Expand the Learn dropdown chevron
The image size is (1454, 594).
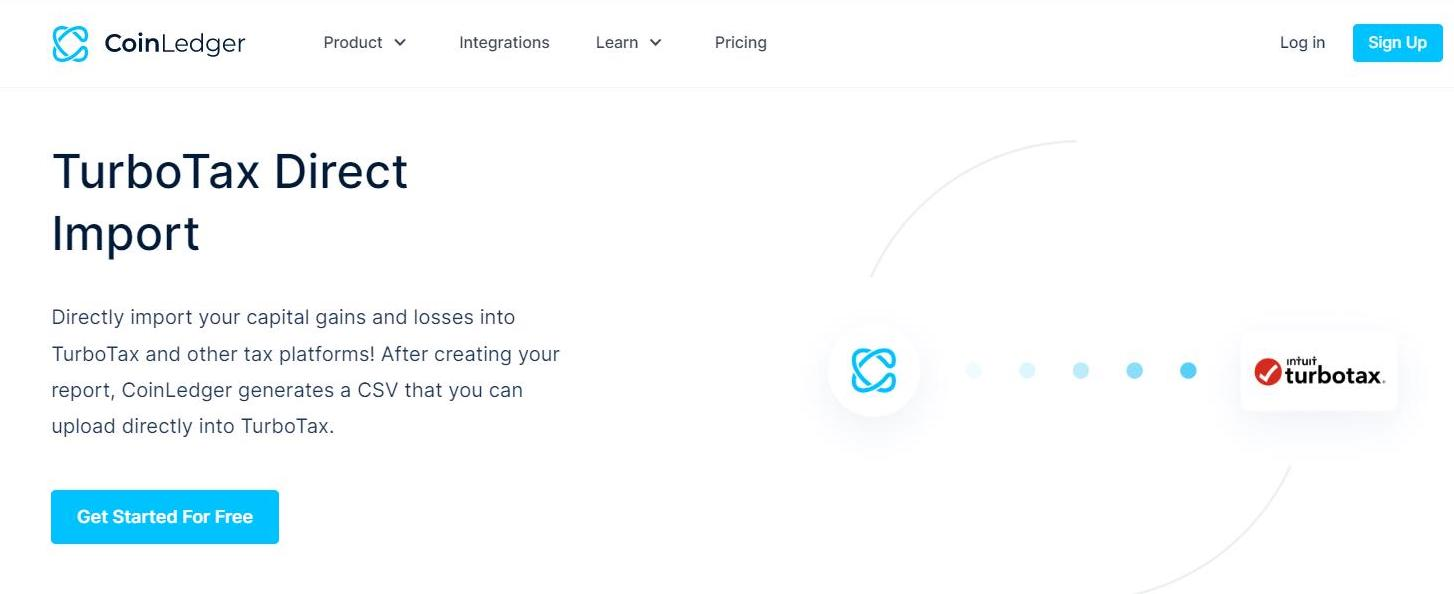(x=656, y=43)
